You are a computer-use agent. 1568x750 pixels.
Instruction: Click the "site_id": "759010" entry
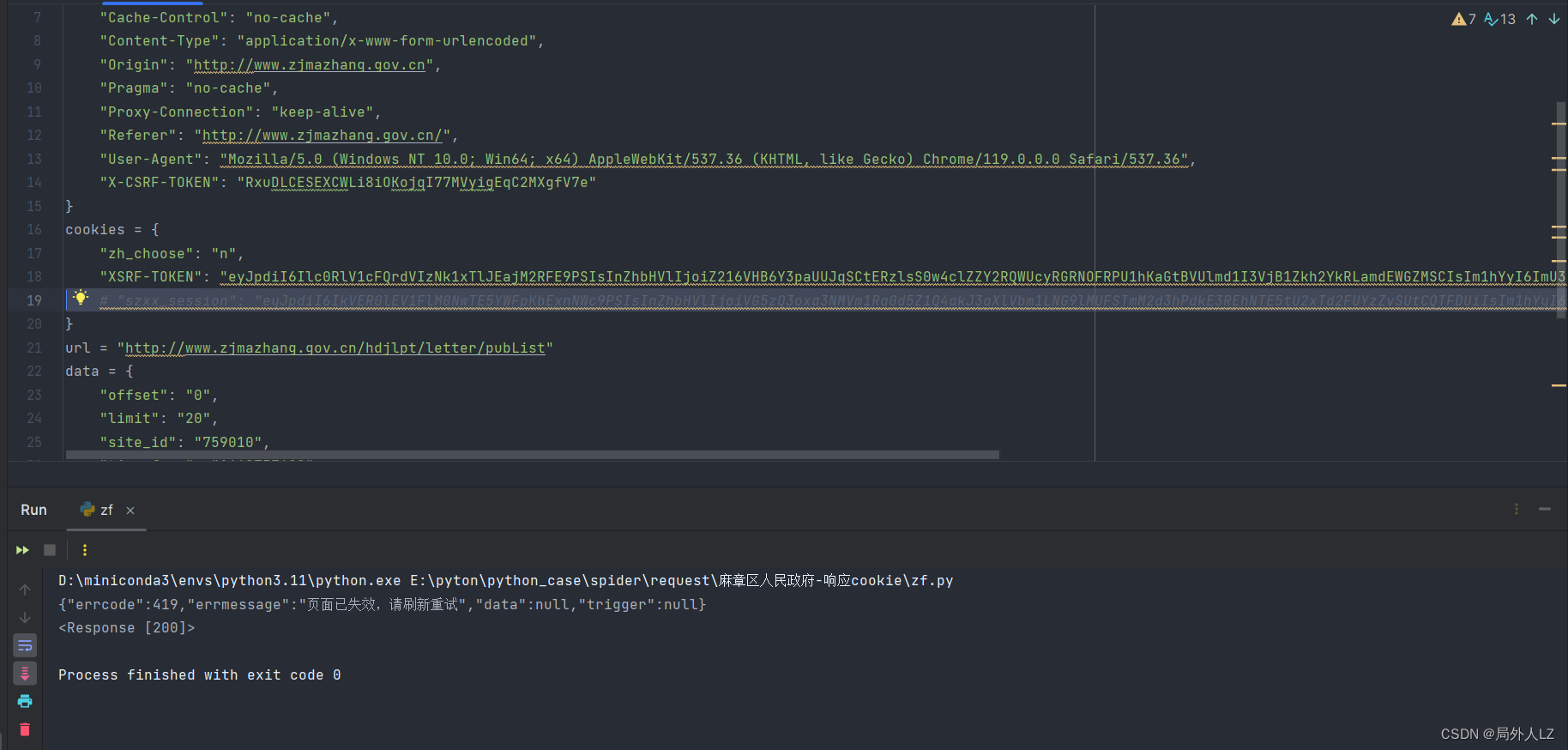(x=184, y=443)
